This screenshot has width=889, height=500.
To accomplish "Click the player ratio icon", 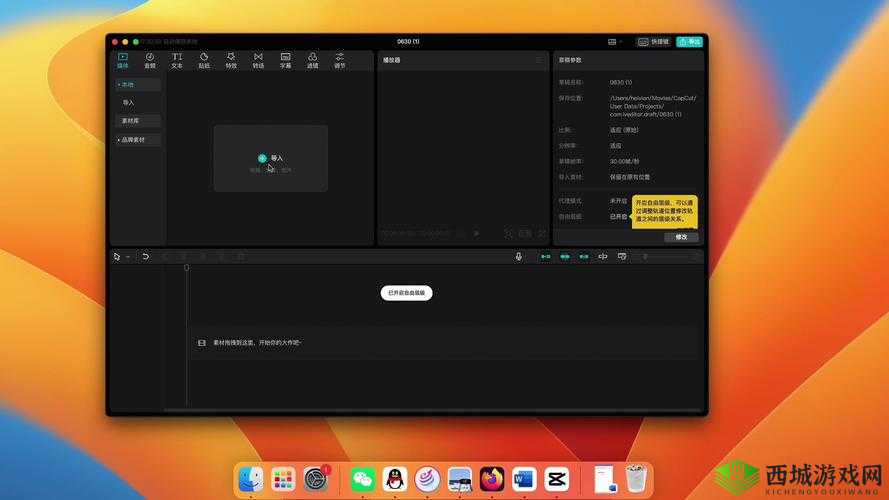I will tap(525, 234).
